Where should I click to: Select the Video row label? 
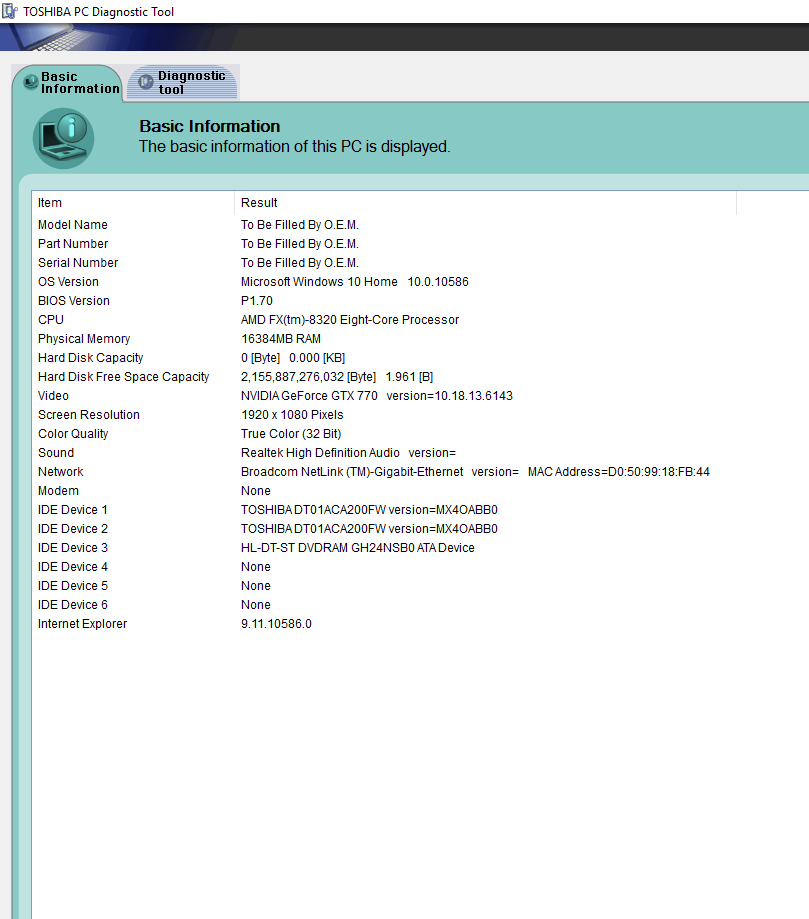53,396
